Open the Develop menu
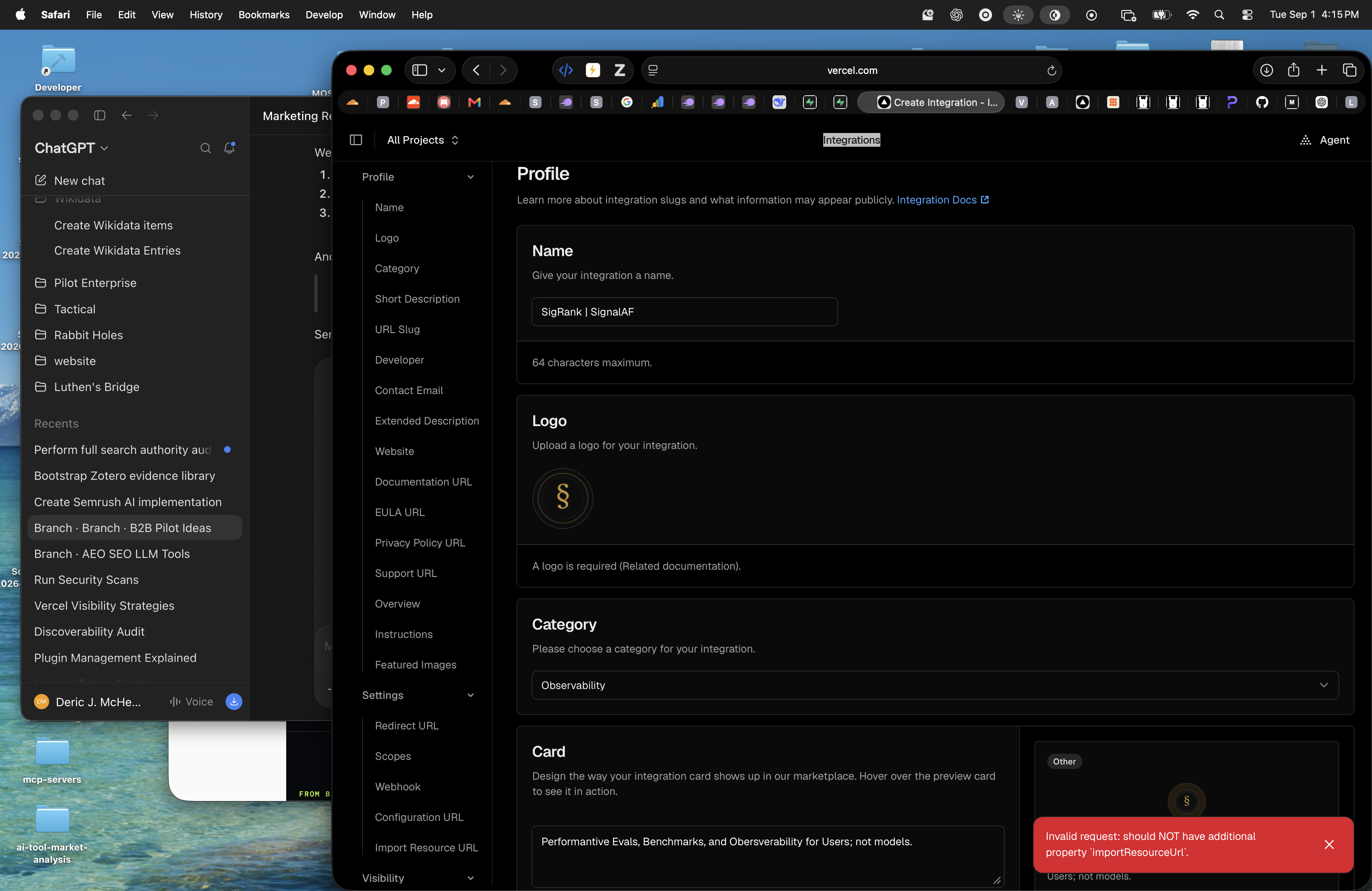The image size is (1372, 891). pos(324,15)
